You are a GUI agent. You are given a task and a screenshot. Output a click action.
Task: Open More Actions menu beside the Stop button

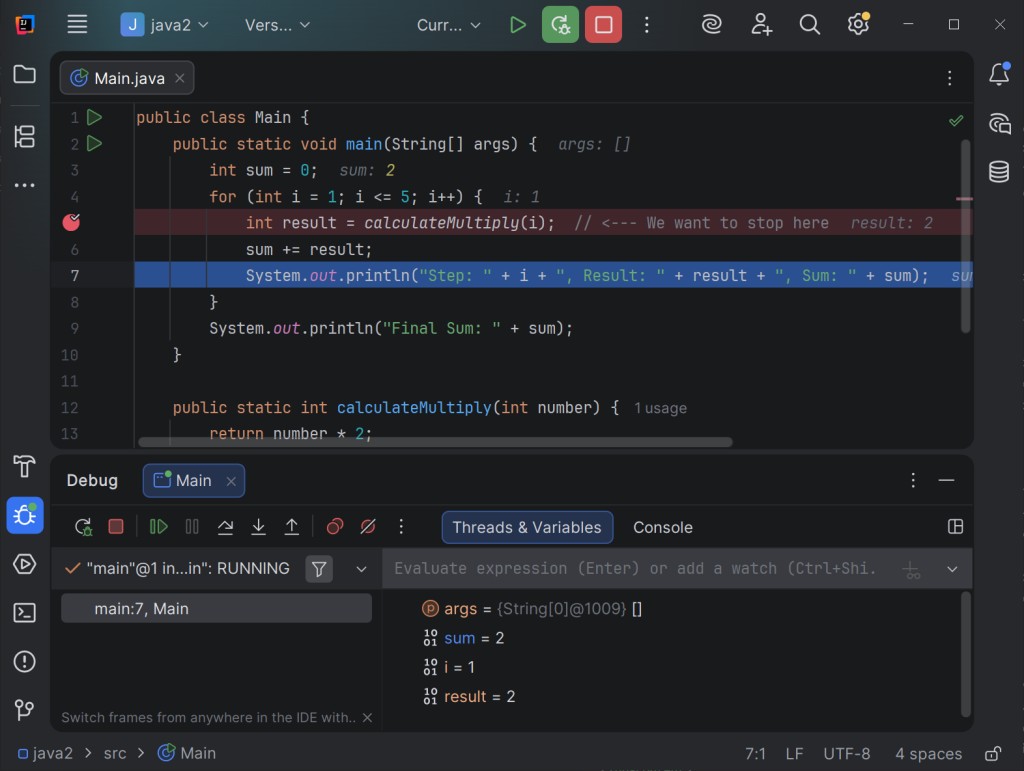pyautogui.click(x=647, y=25)
